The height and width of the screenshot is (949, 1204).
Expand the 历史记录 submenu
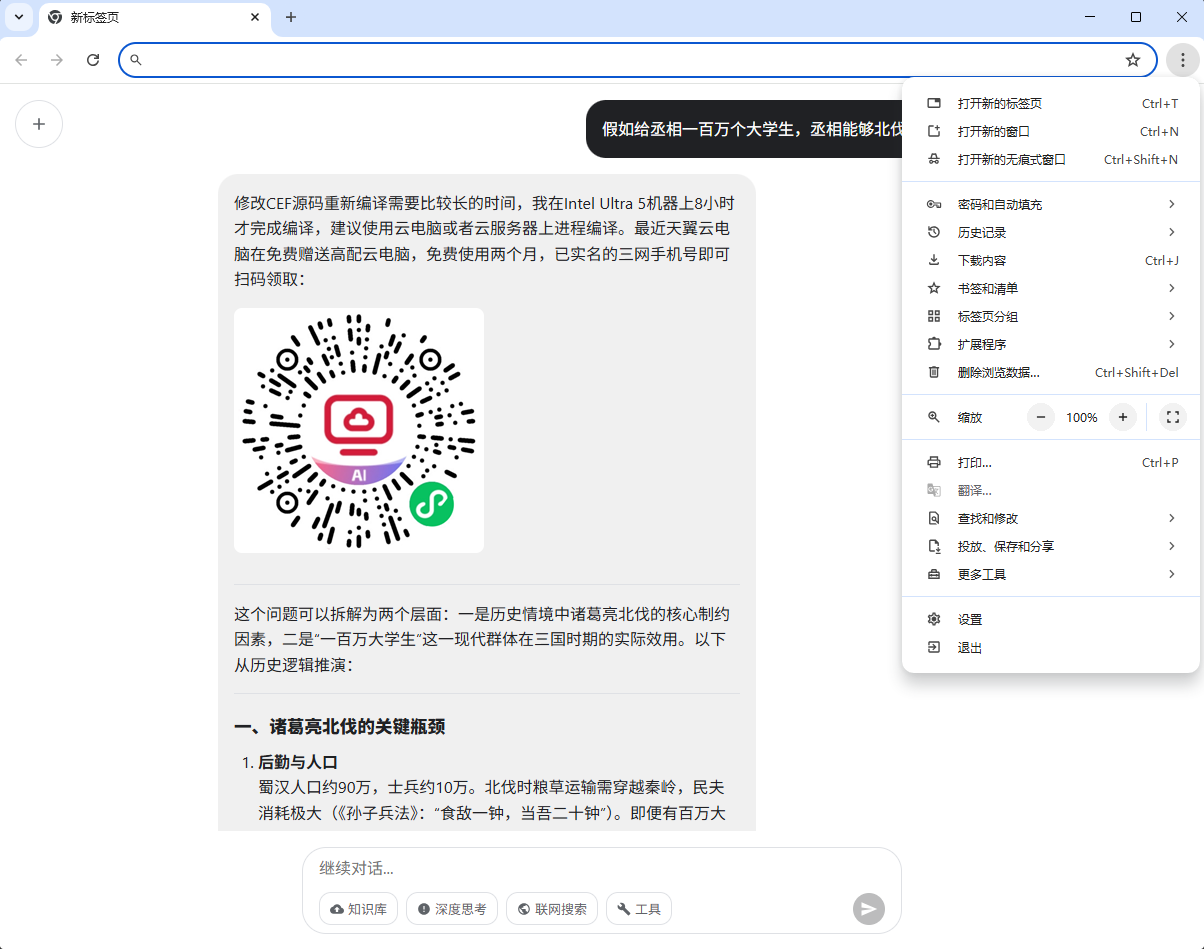pyautogui.click(x=1051, y=232)
